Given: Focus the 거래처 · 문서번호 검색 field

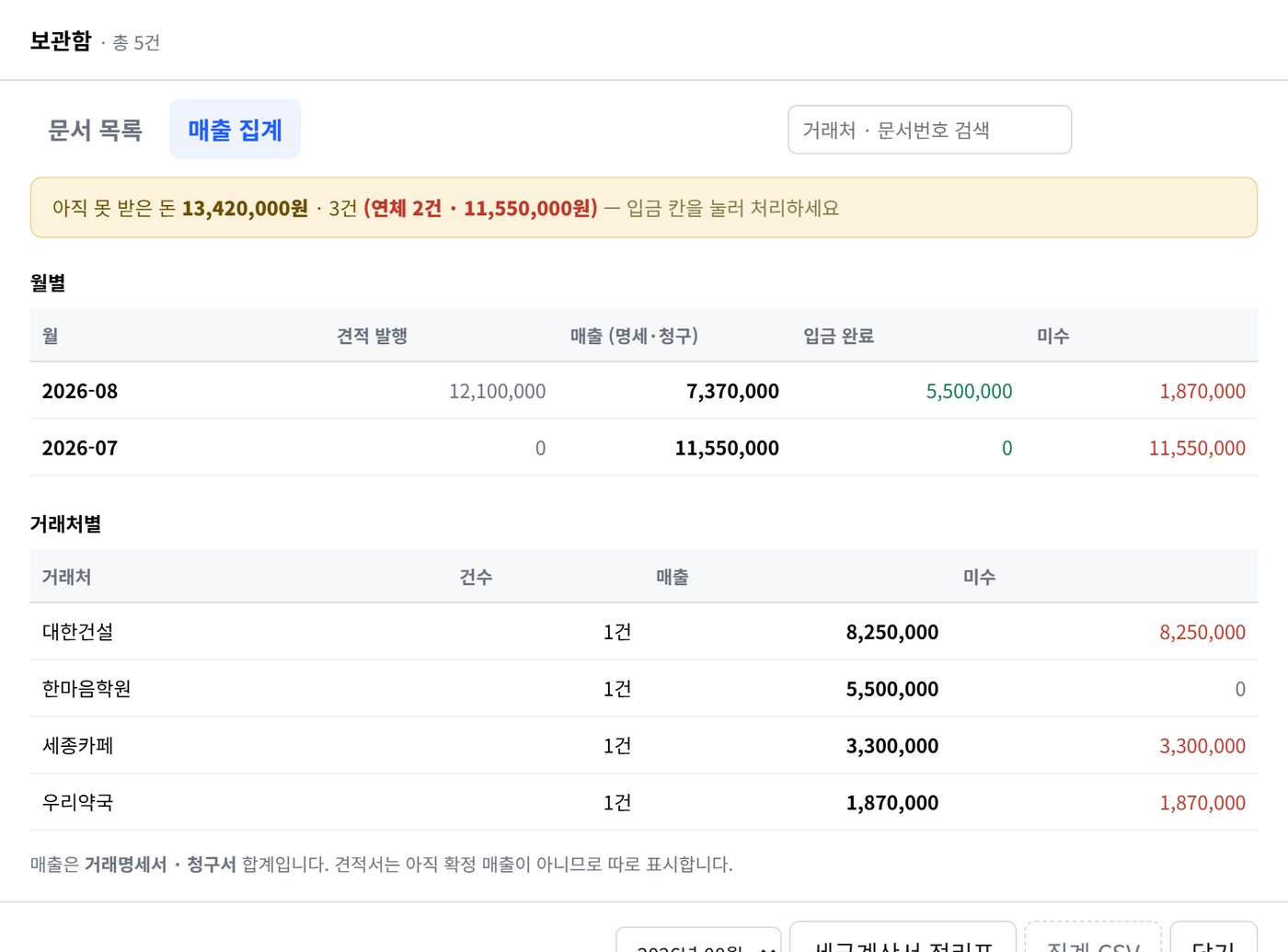Looking at the screenshot, I should (x=929, y=130).
